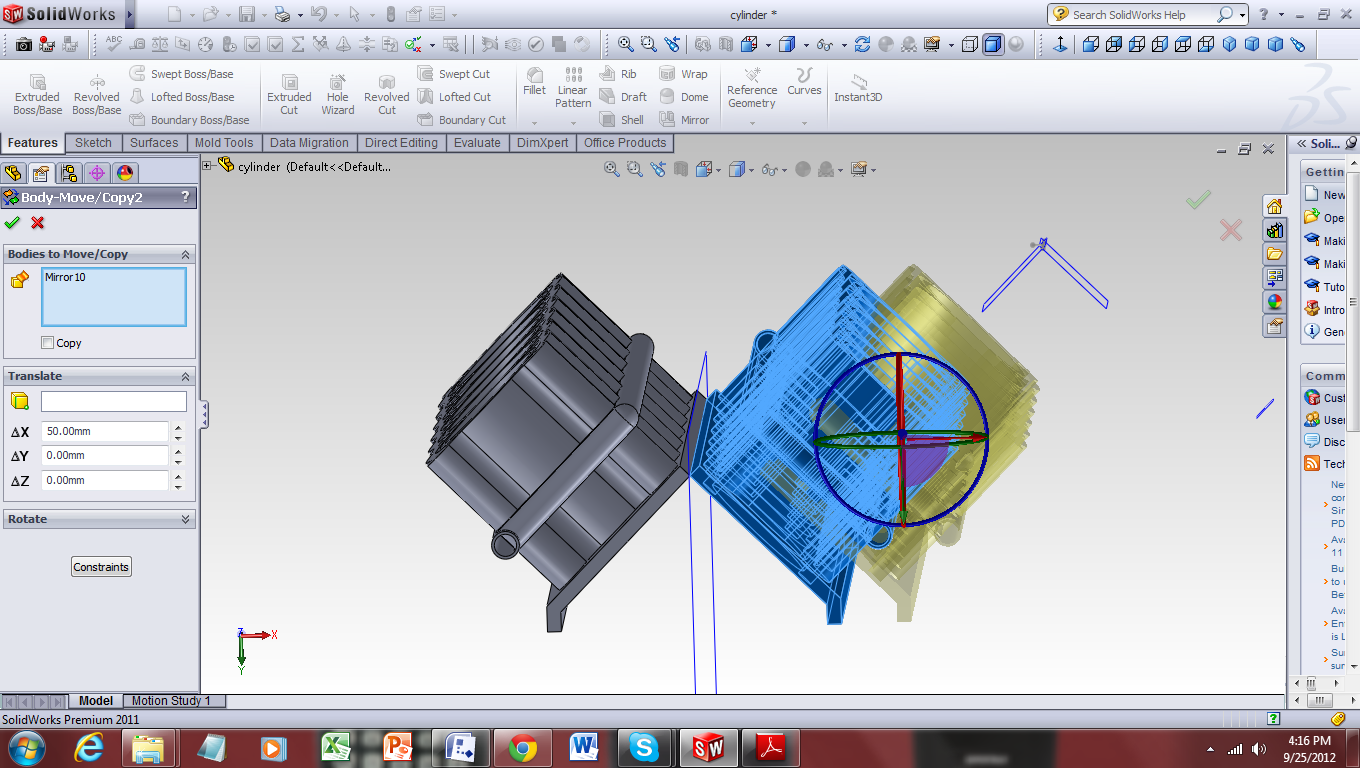The height and width of the screenshot is (768, 1360).
Task: Click the Linear Pattern tool
Action: click(573, 88)
